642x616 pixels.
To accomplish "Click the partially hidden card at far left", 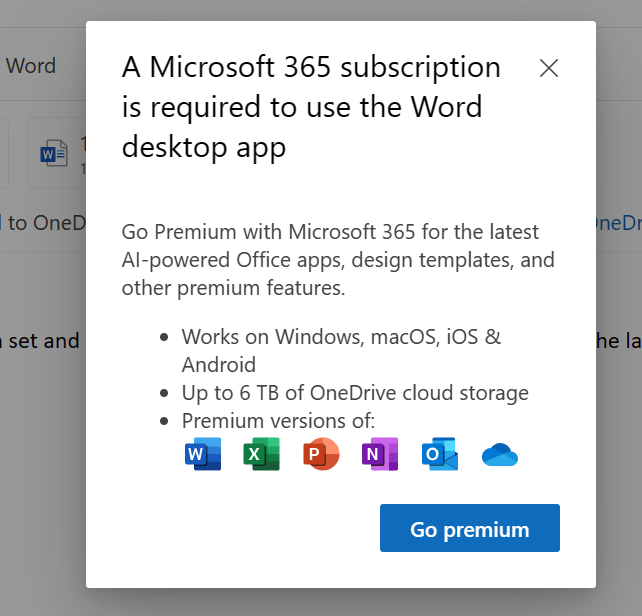I will (4, 154).
